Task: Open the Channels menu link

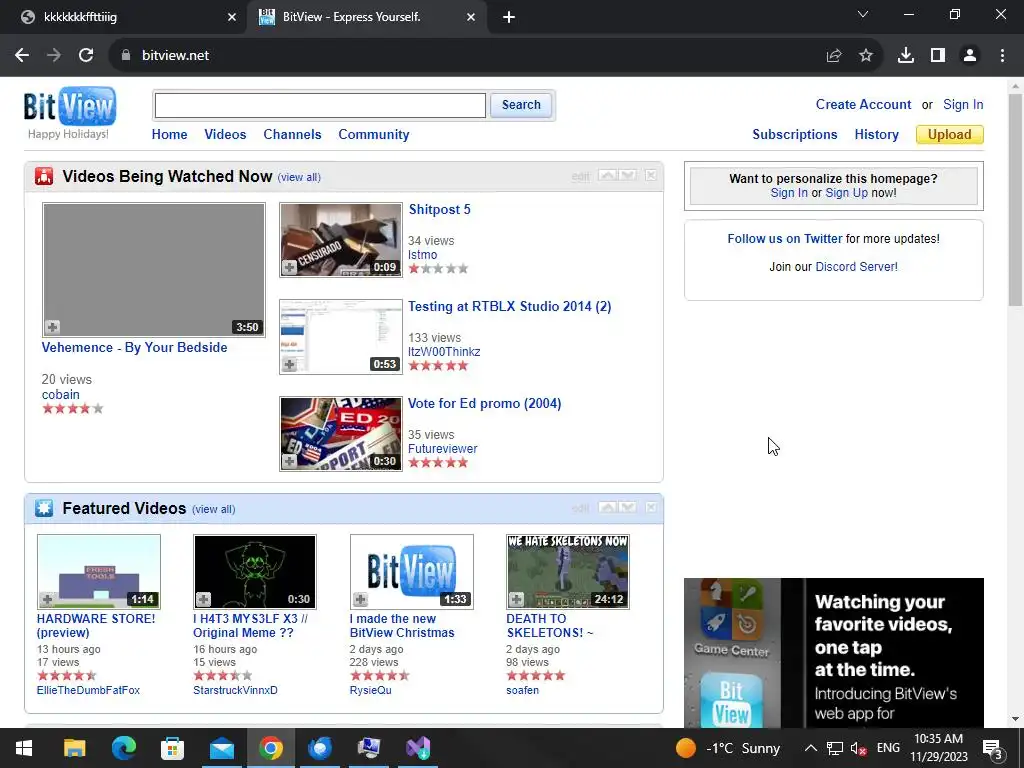Action: point(292,135)
